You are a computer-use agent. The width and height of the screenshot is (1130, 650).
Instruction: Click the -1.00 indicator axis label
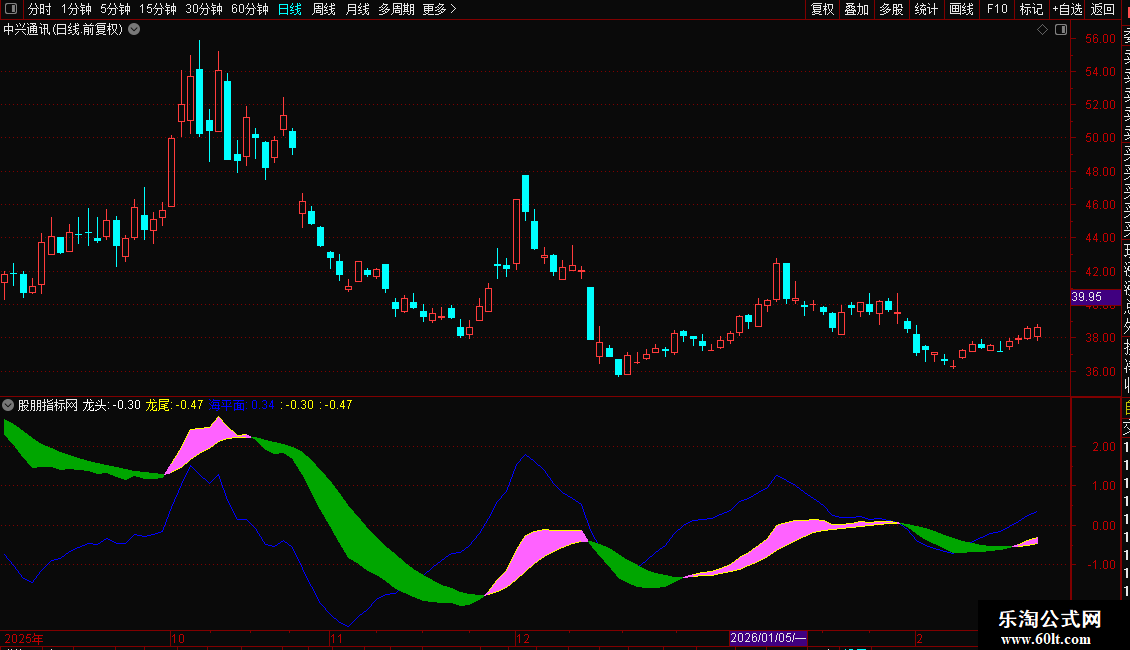pos(1102,565)
